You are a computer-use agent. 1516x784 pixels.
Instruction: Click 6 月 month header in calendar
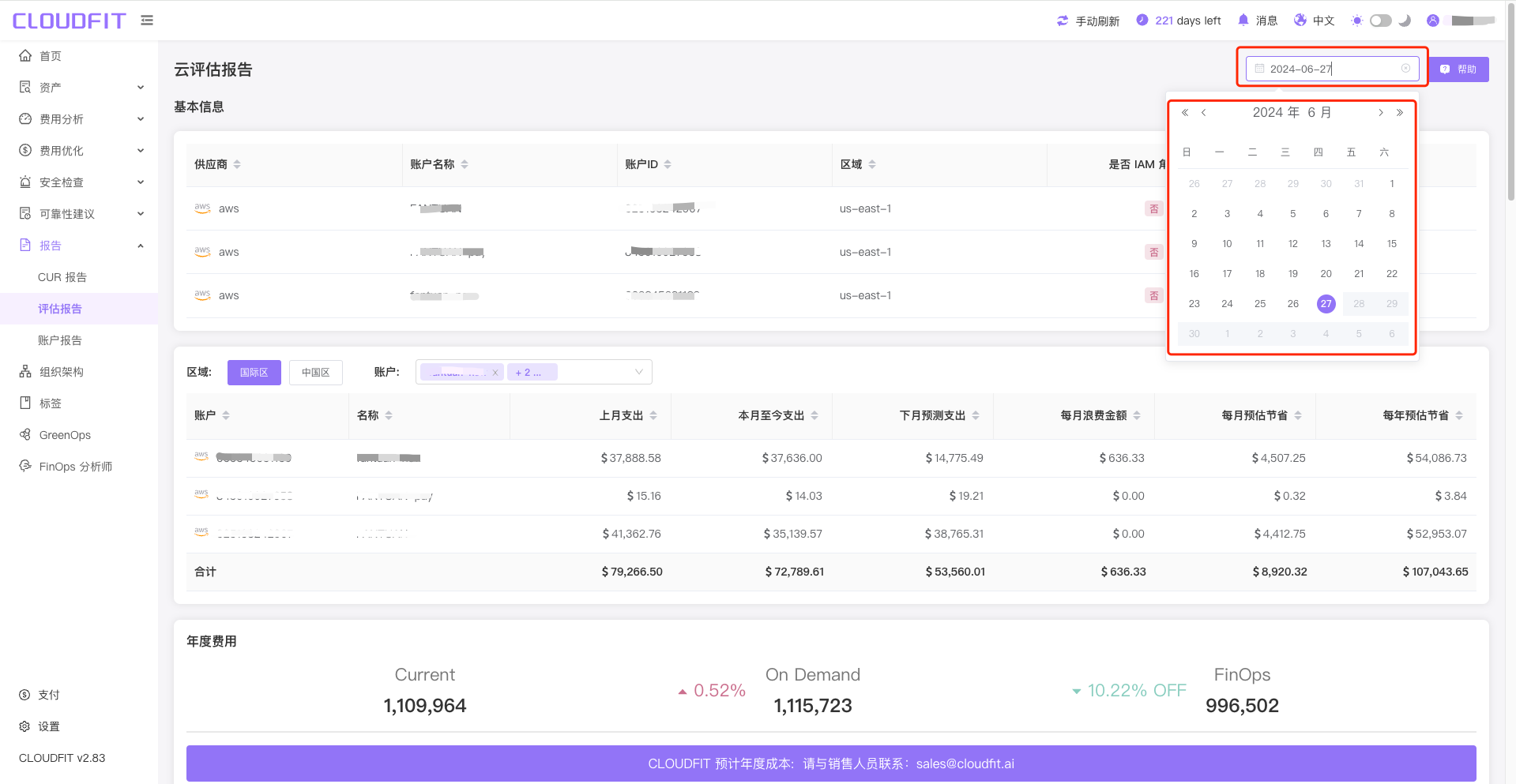tap(1320, 113)
